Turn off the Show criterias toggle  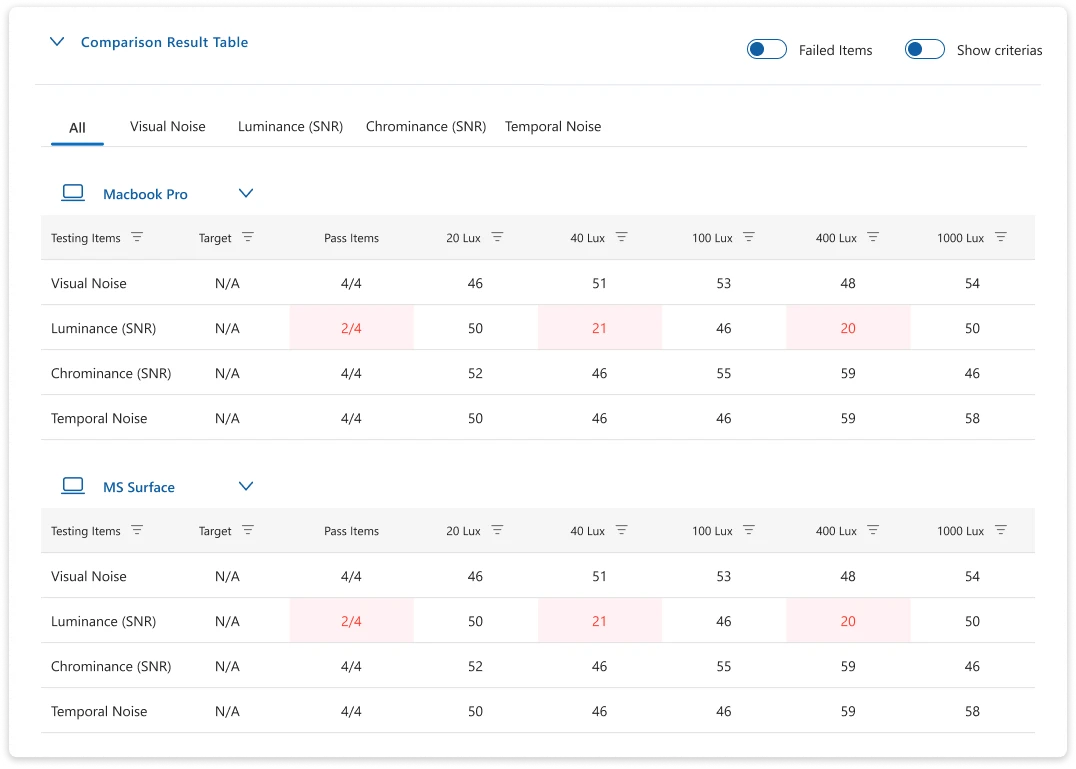click(x=924, y=48)
